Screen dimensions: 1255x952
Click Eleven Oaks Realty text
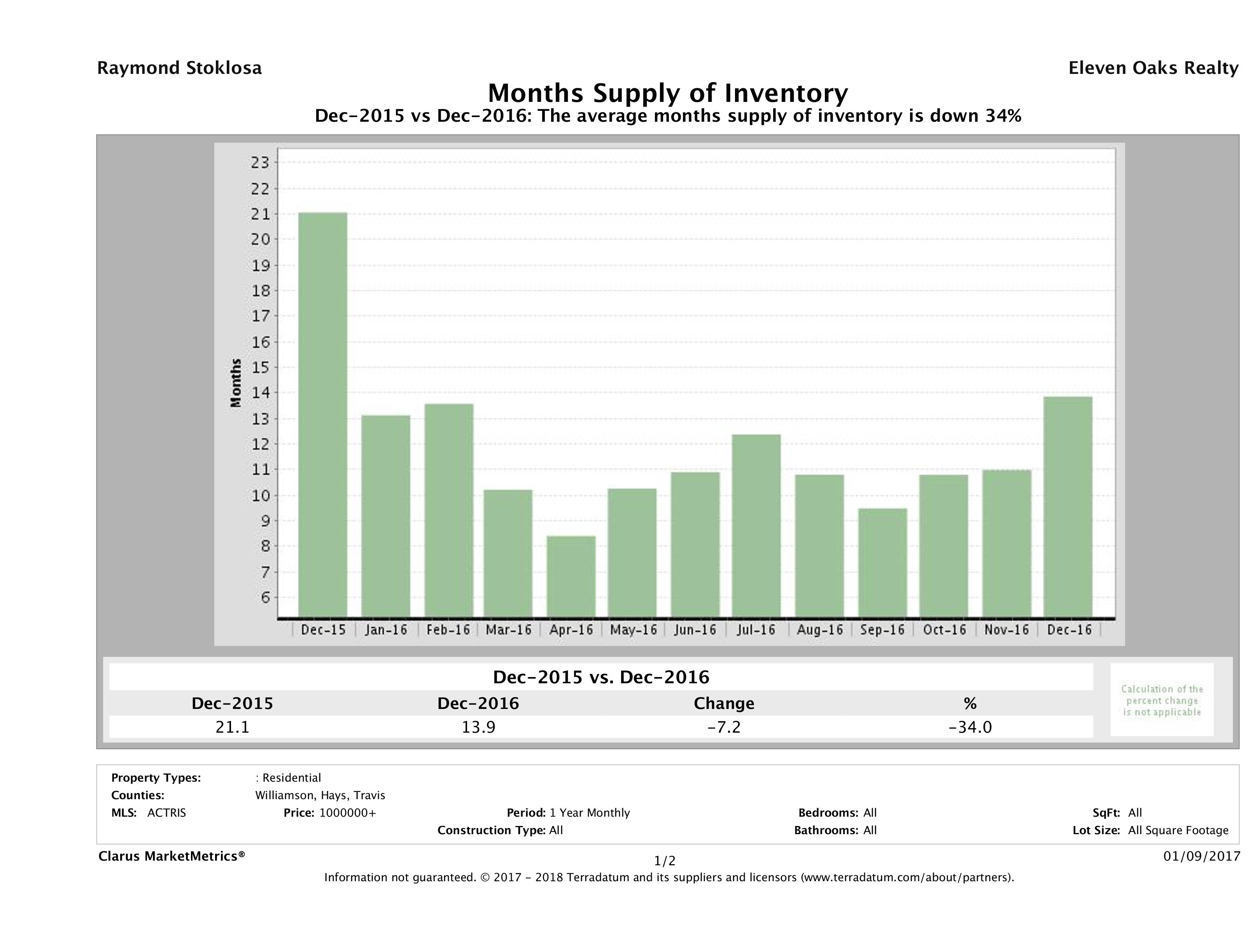[x=1153, y=68]
